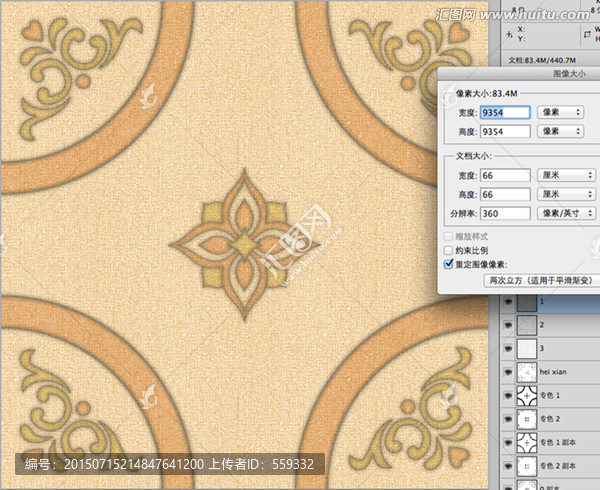The height and width of the screenshot is (490, 600).
Task: Select channel 1 thumbnail
Action: [x=527, y=302]
